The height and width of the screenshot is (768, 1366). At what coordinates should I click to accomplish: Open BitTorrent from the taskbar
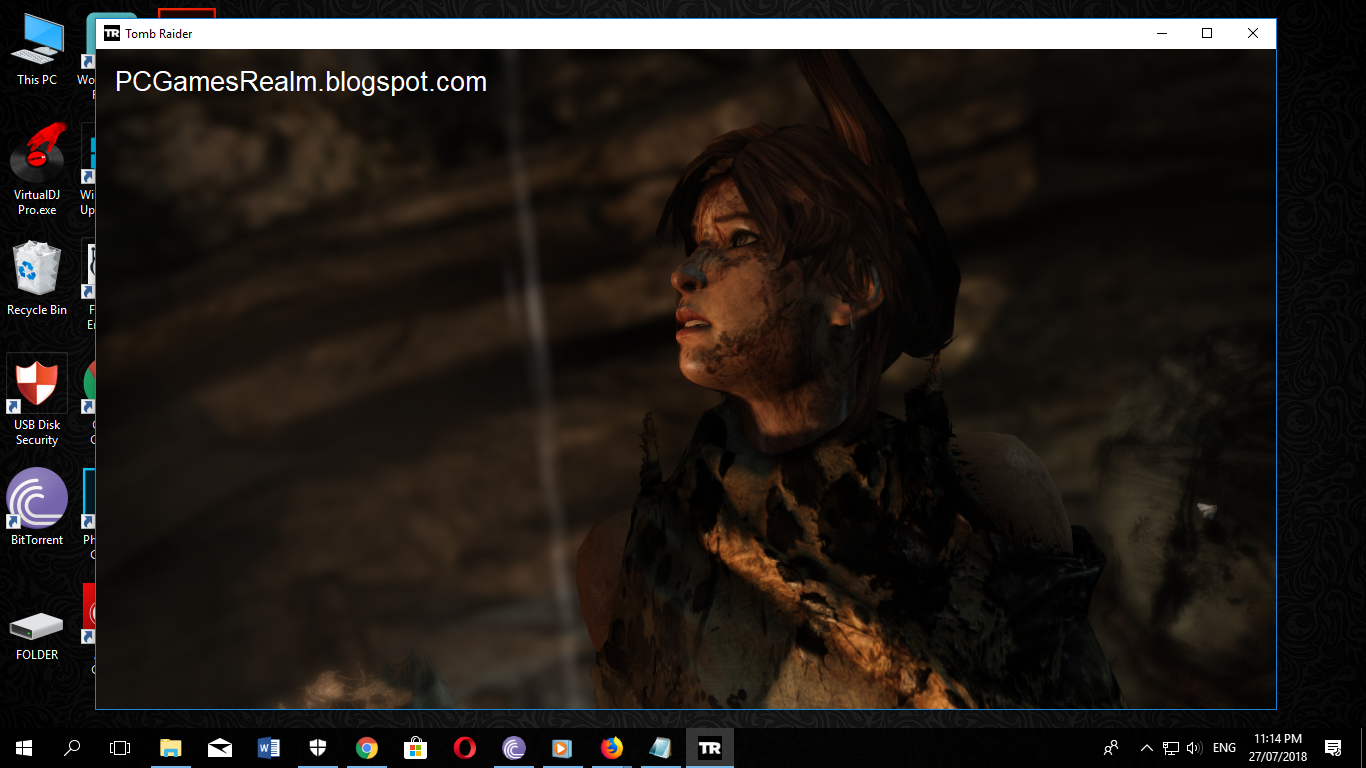click(x=514, y=747)
